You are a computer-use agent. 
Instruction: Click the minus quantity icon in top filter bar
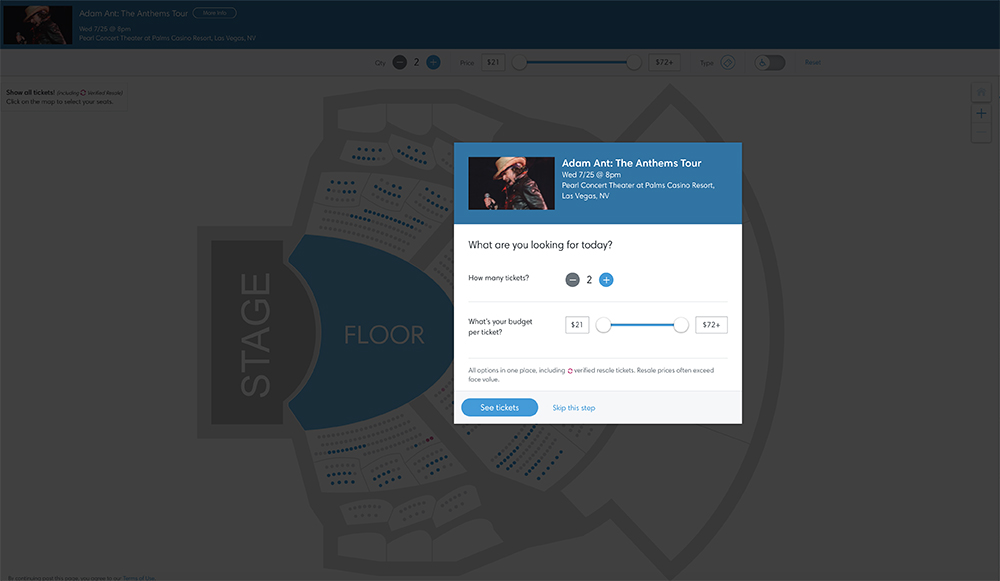point(400,62)
